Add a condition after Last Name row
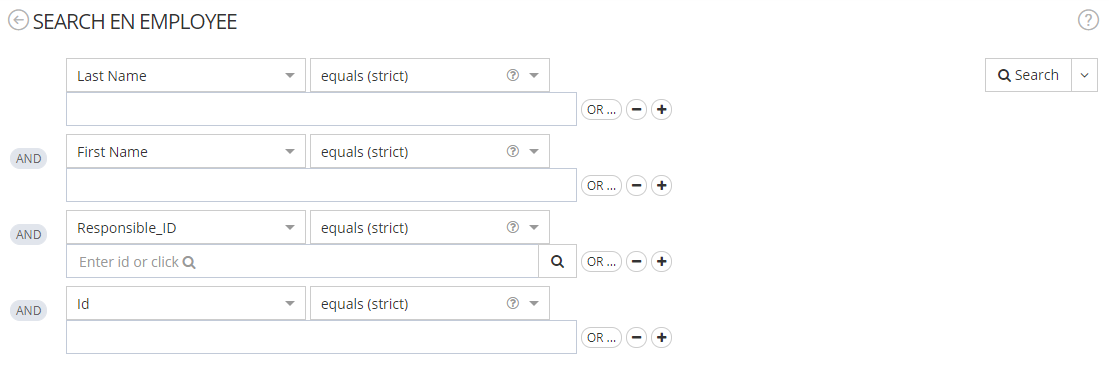This screenshot has width=1109, height=372. (x=661, y=110)
